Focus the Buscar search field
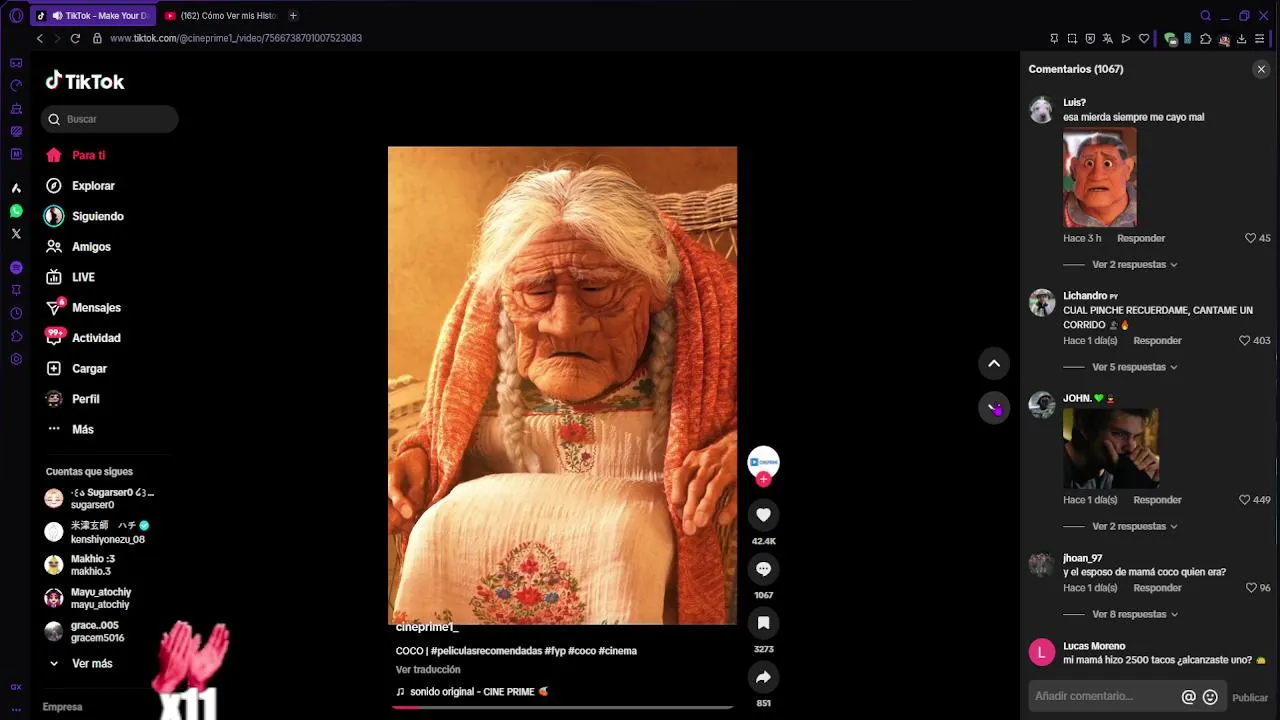This screenshot has height=720, width=1280. 110,119
